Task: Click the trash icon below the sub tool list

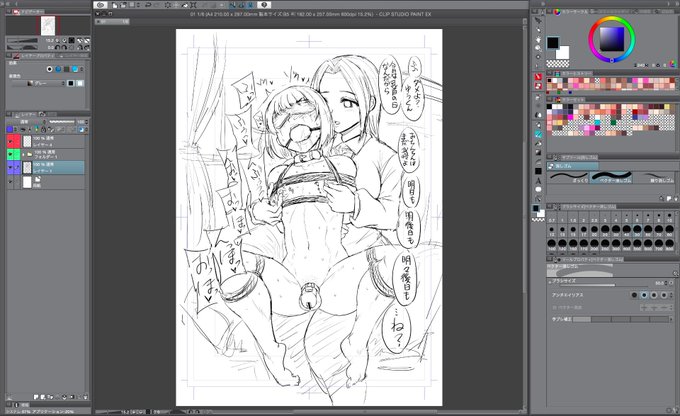Action: 675,198
